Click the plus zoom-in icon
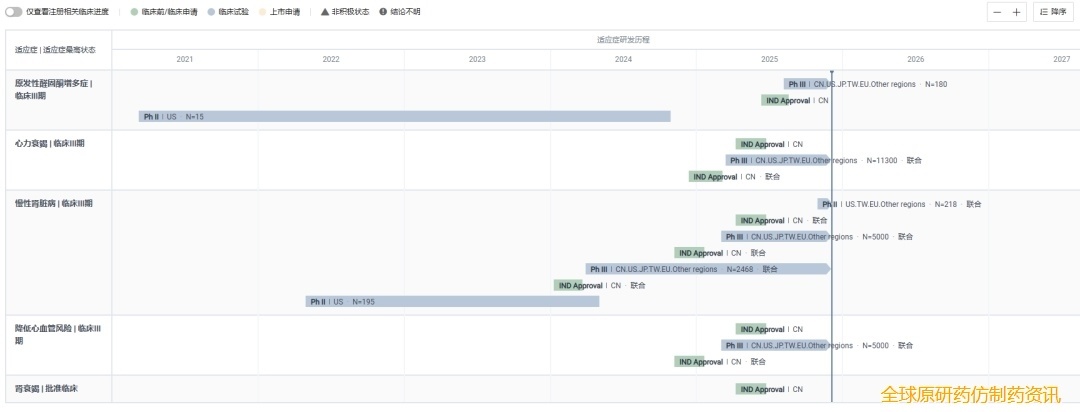 click(x=1016, y=12)
